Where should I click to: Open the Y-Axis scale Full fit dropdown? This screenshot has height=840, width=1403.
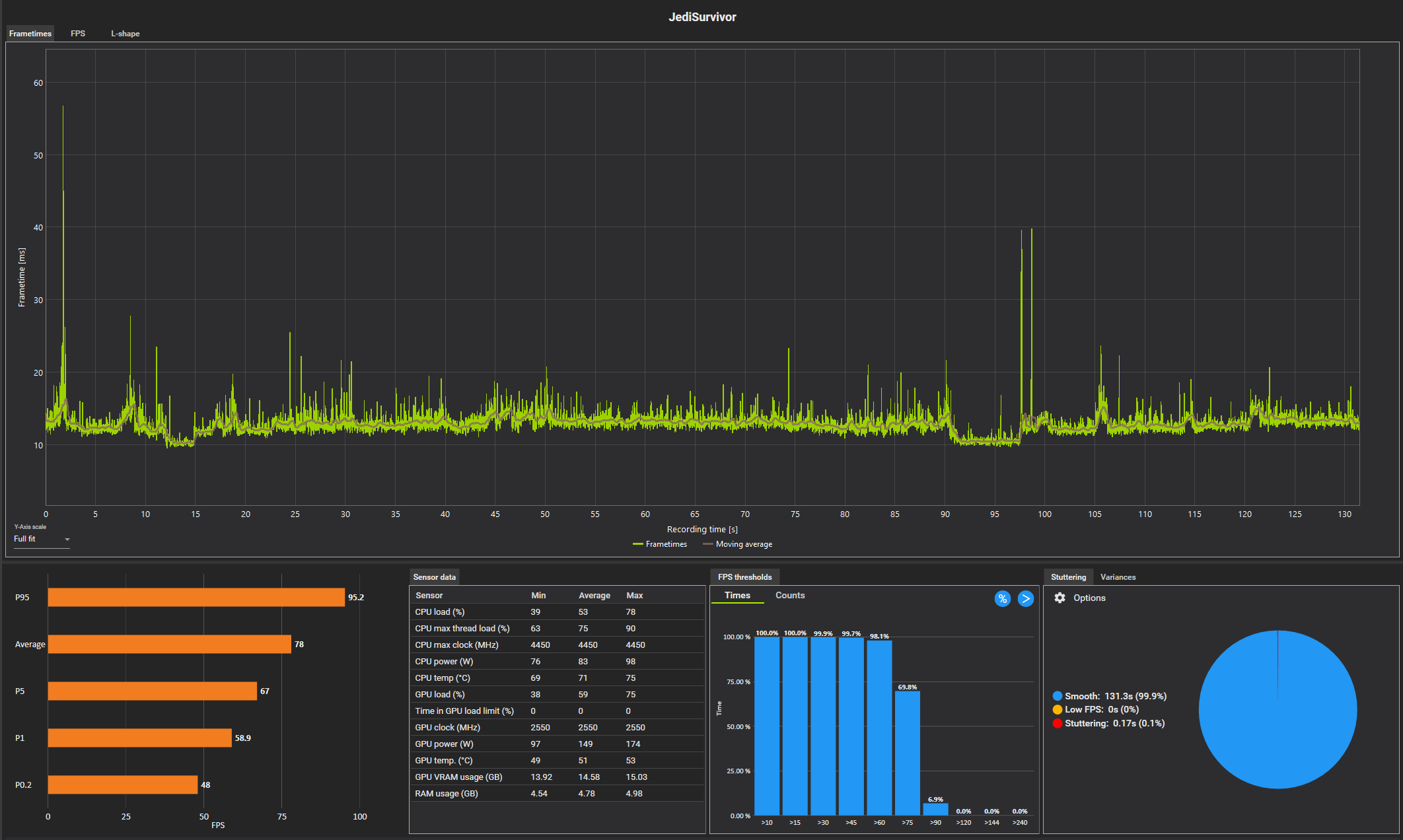(x=42, y=540)
